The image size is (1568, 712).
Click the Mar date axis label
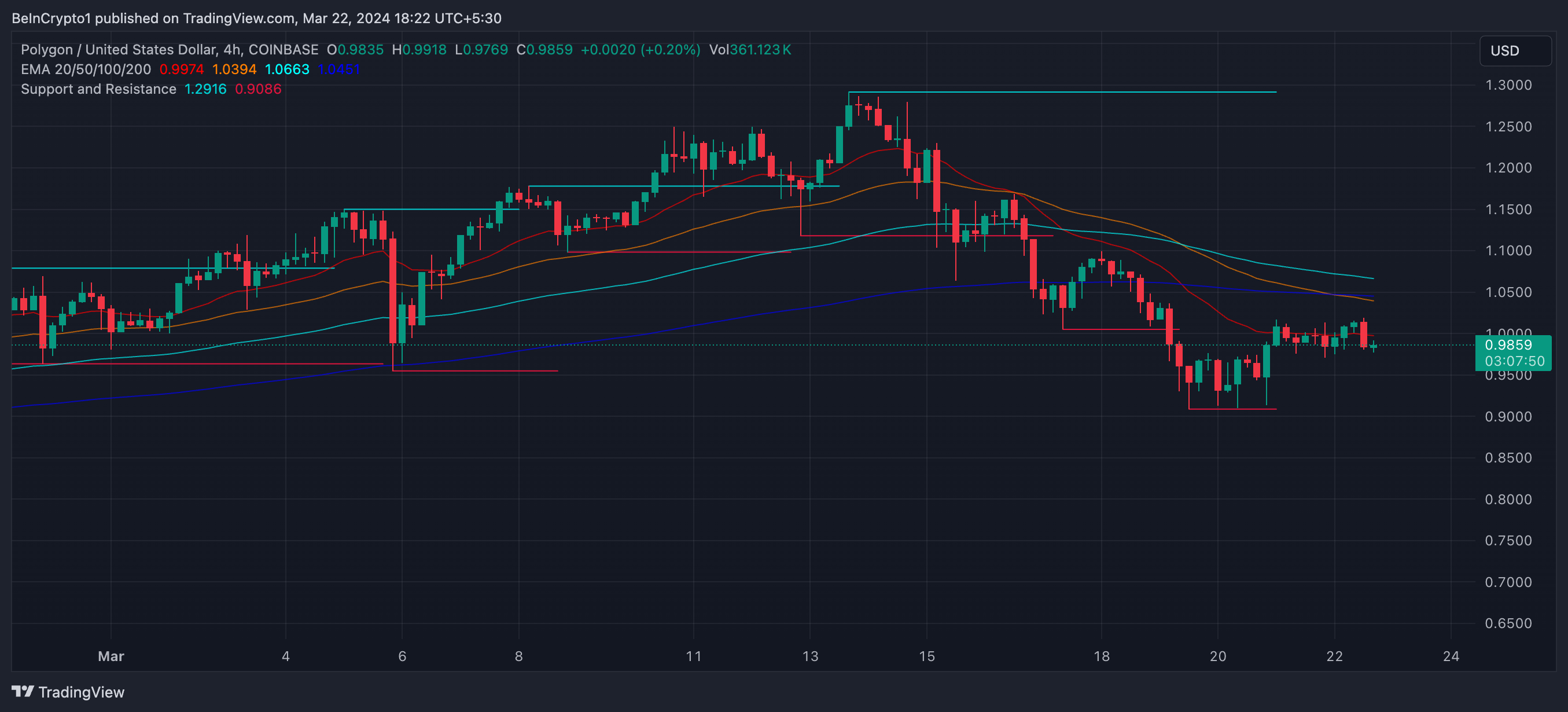(111, 656)
